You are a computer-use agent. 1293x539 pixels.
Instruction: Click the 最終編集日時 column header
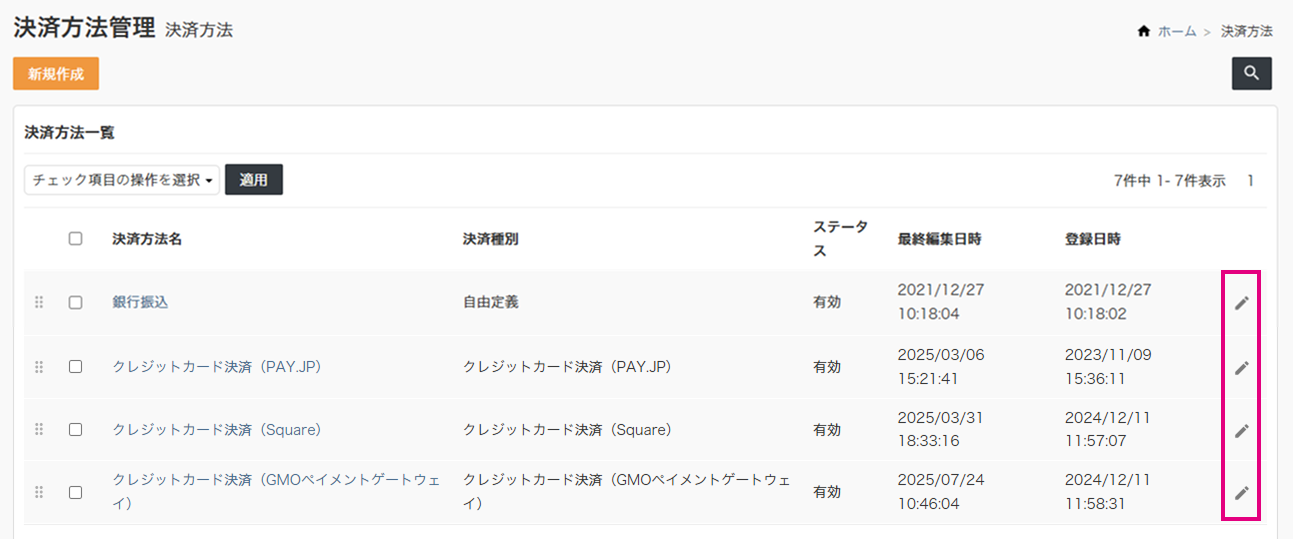[x=939, y=239]
